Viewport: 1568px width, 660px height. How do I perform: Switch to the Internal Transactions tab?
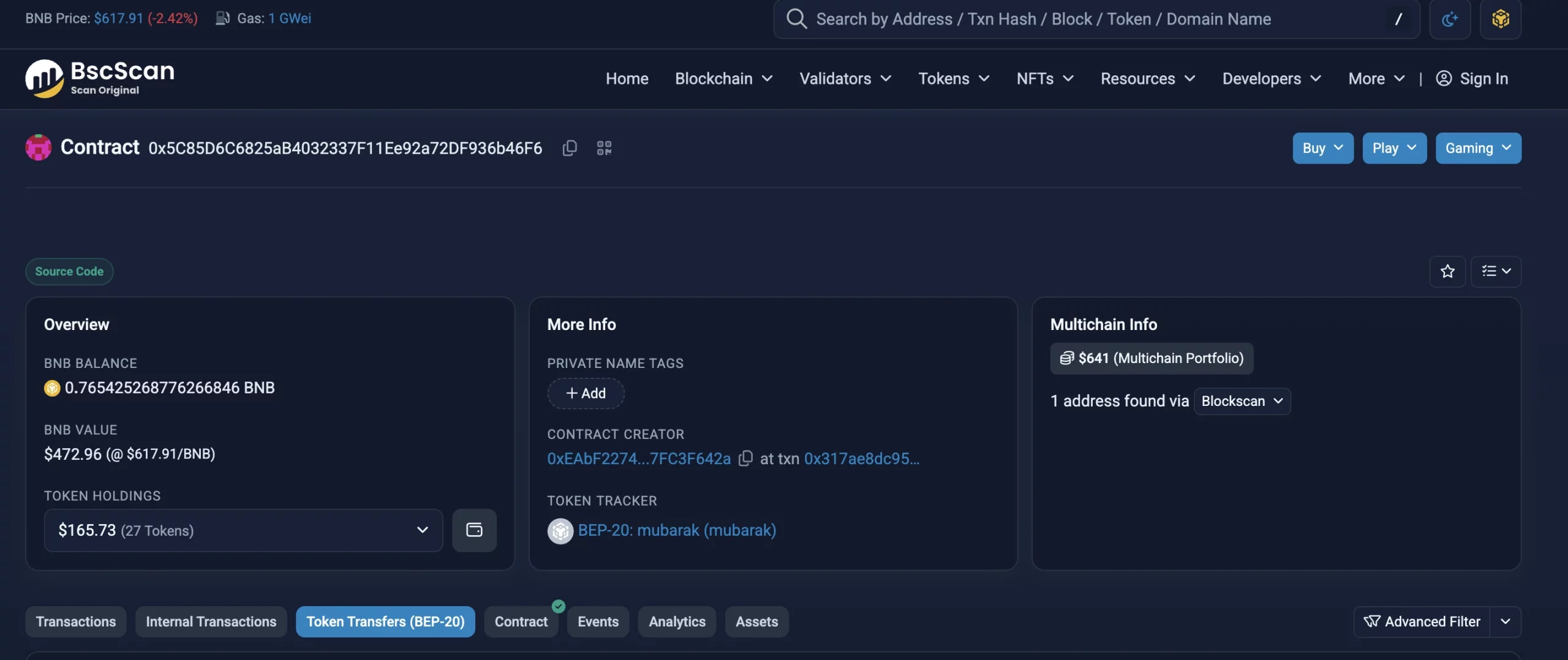[x=211, y=621]
